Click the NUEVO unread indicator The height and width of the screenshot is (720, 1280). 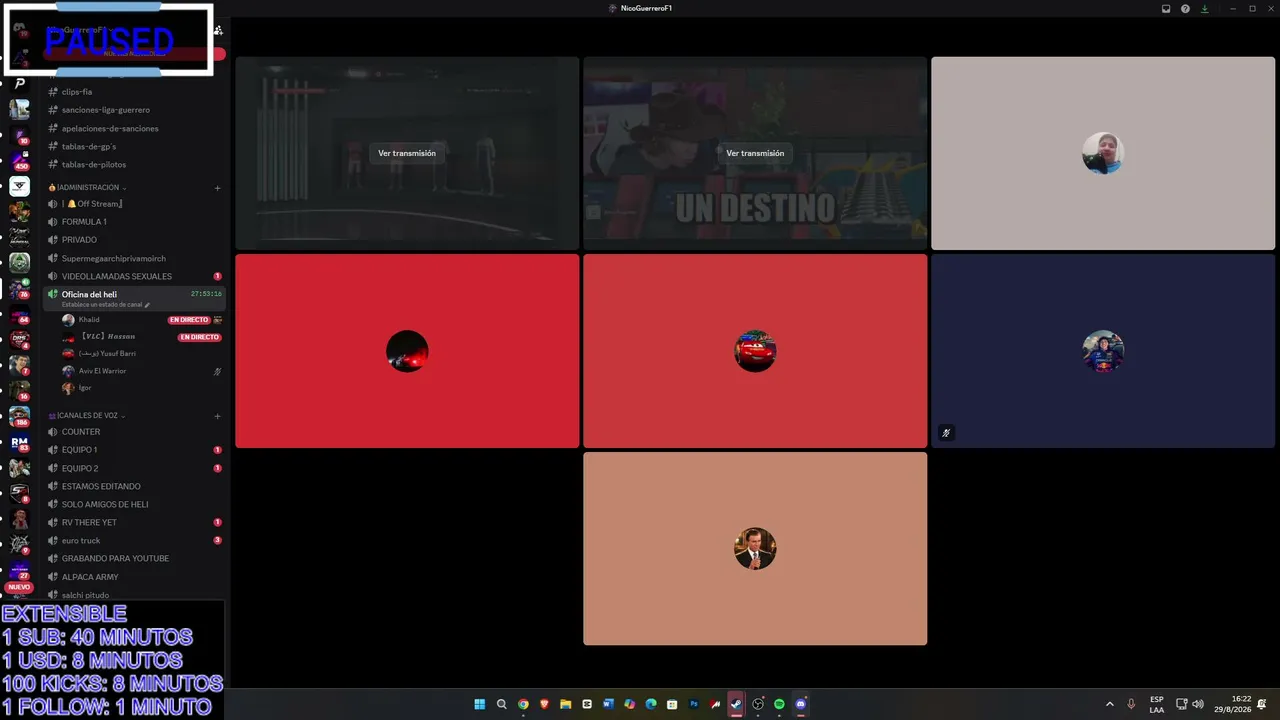(19, 587)
